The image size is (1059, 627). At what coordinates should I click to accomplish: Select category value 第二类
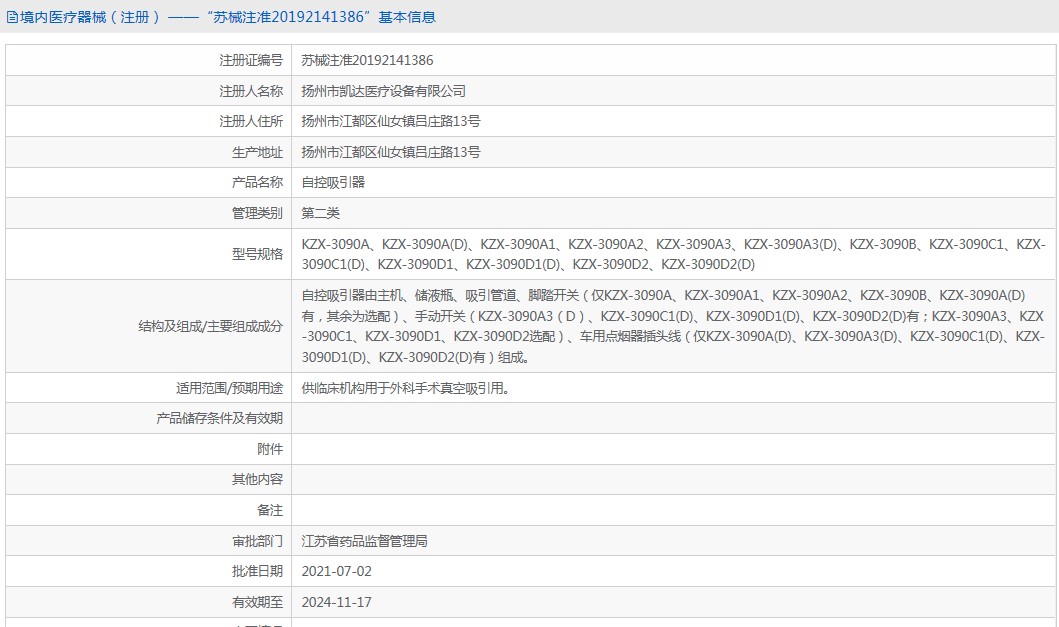(x=320, y=214)
